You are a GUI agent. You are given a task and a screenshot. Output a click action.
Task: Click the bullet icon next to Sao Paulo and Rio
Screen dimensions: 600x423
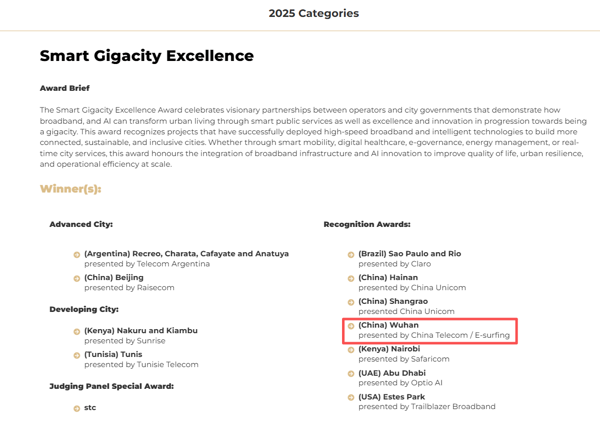point(351,254)
